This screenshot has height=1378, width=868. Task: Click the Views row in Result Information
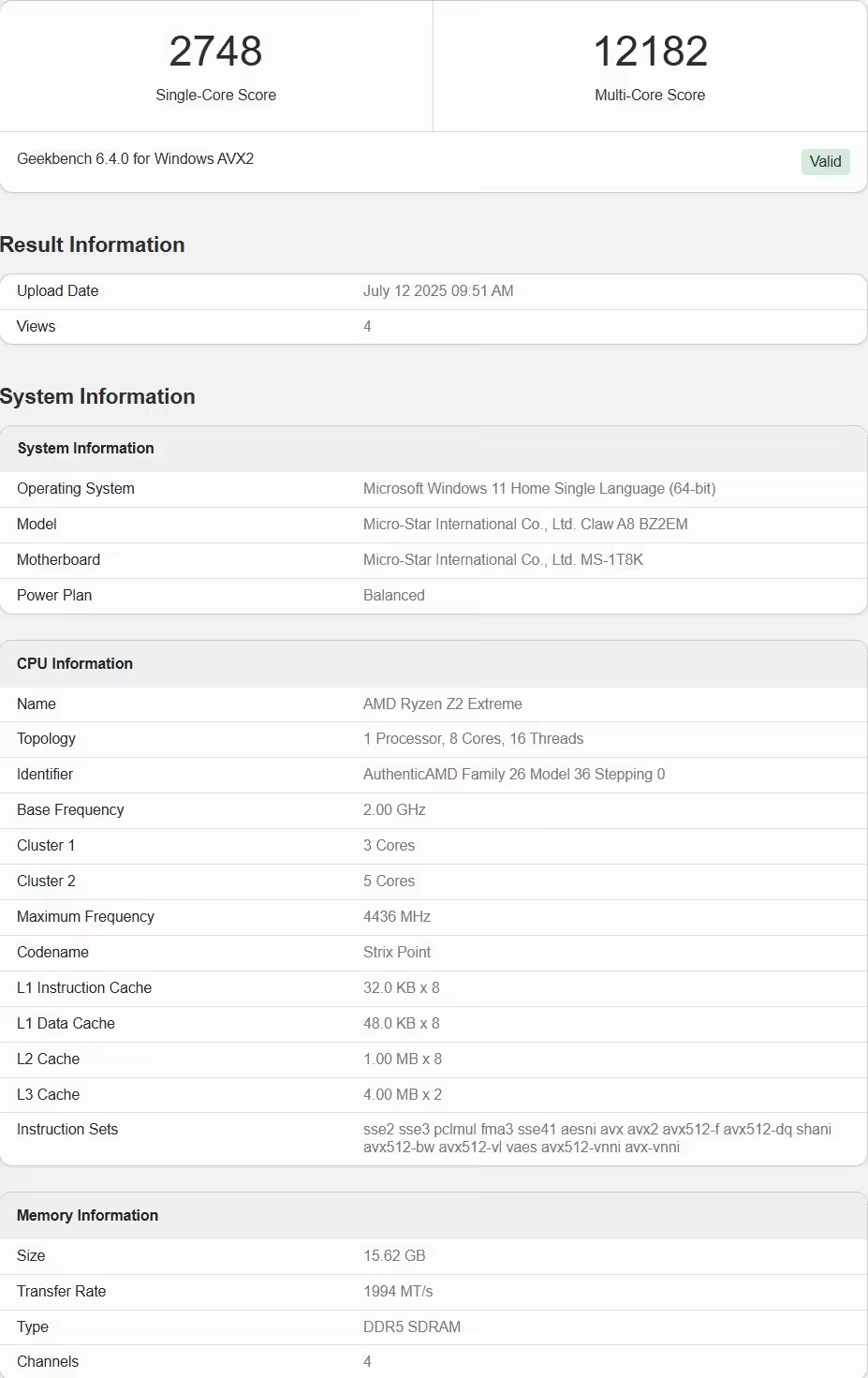point(434,326)
